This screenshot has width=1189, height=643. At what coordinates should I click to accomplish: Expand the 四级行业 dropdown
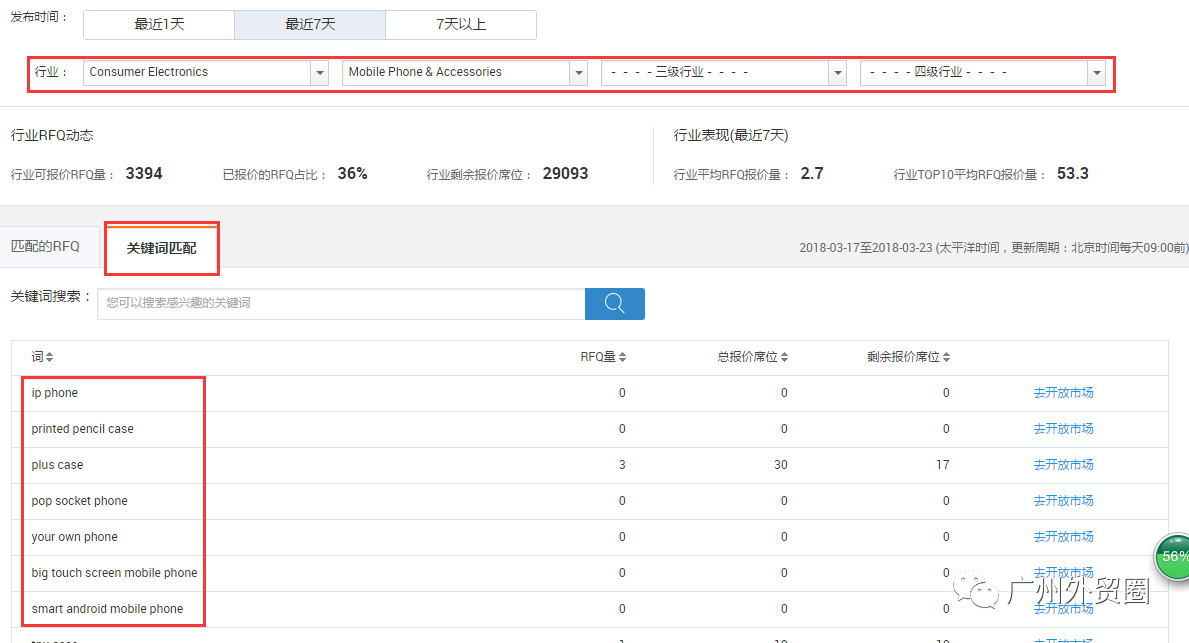point(983,72)
